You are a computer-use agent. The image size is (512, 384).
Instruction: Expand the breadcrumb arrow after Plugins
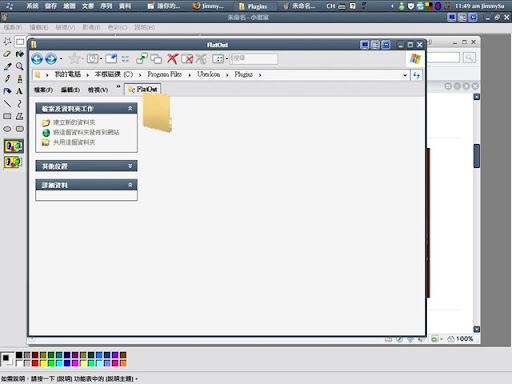[260, 75]
